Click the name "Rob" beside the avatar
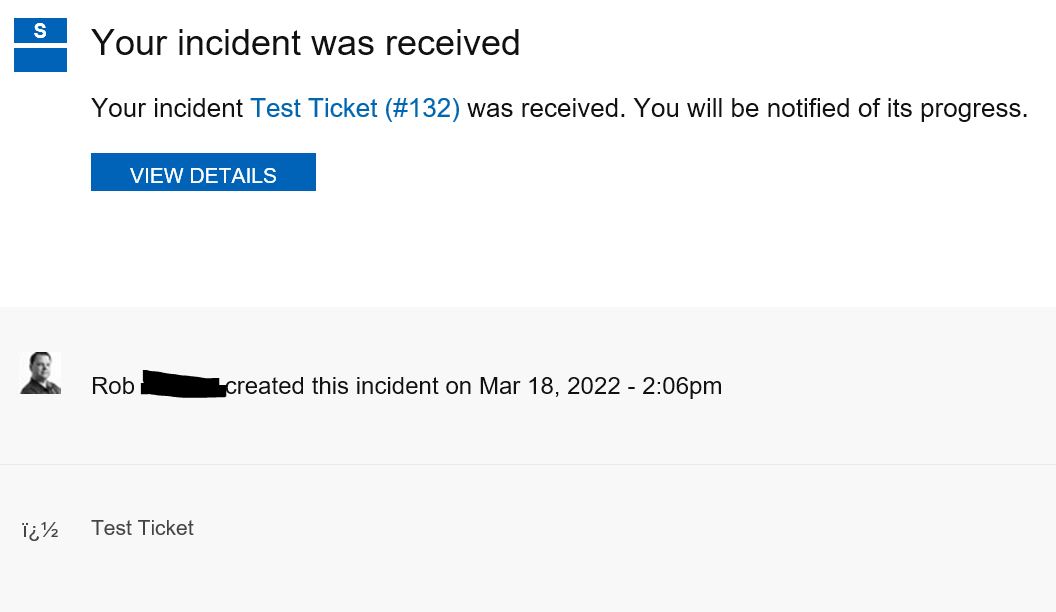 pyautogui.click(x=113, y=386)
